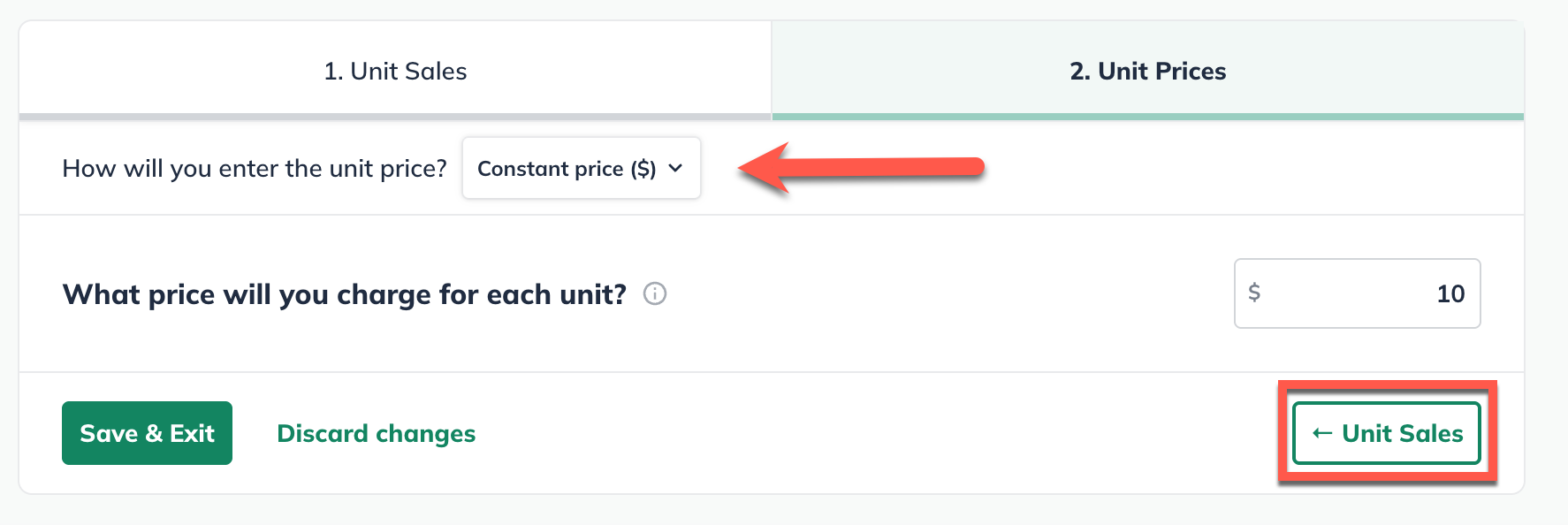The height and width of the screenshot is (525, 1568).
Task: Click the highlighted Unit Sales back control
Action: click(x=1386, y=433)
